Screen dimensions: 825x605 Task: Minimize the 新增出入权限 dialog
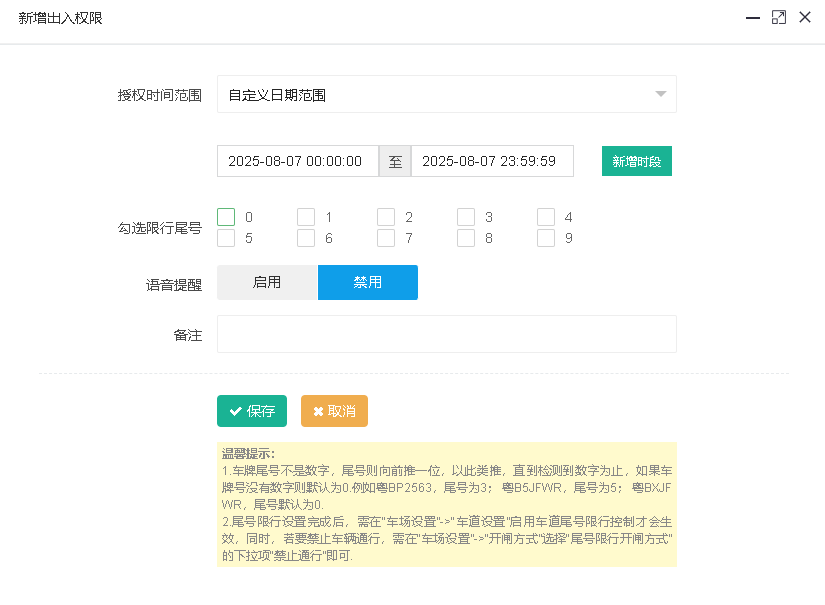753,18
